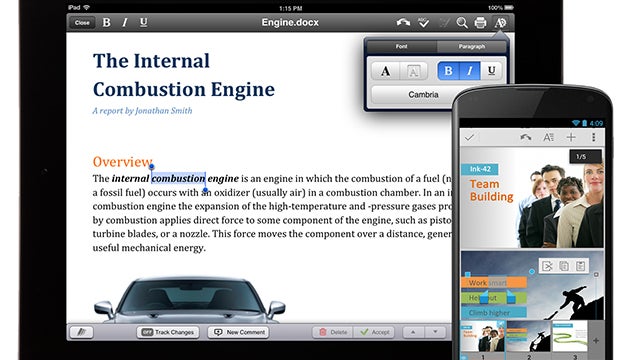Tap the Work smart text box
Screen dimensions: 640x360
coord(494,282)
